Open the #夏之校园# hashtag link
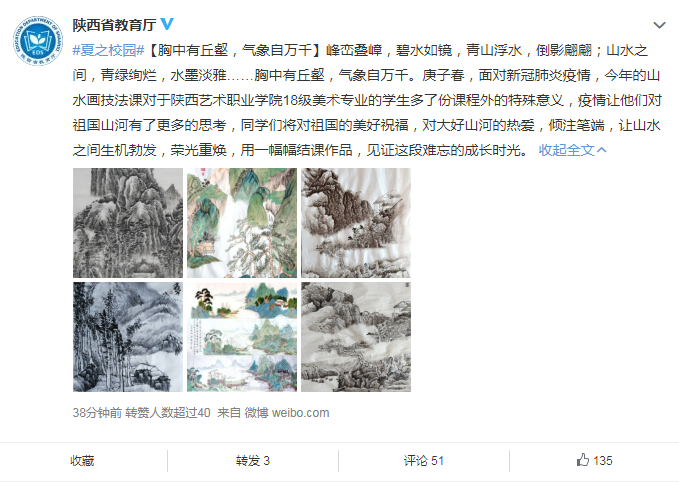 (x=108, y=50)
